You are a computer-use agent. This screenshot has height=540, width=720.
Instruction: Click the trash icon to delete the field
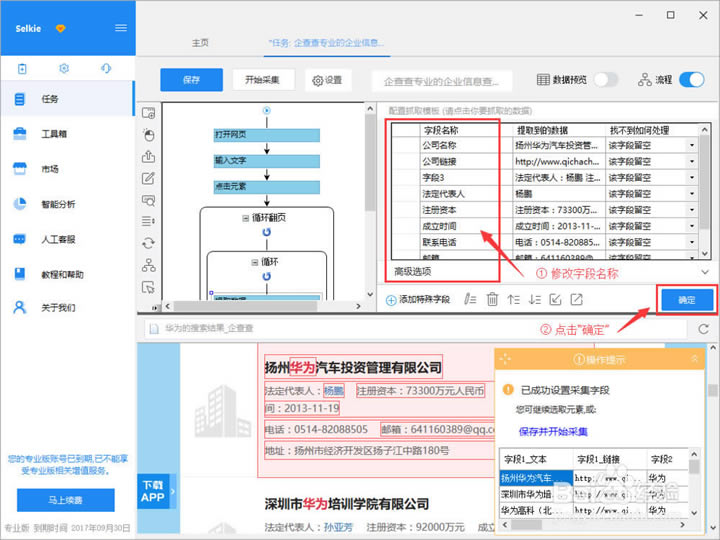(492, 299)
